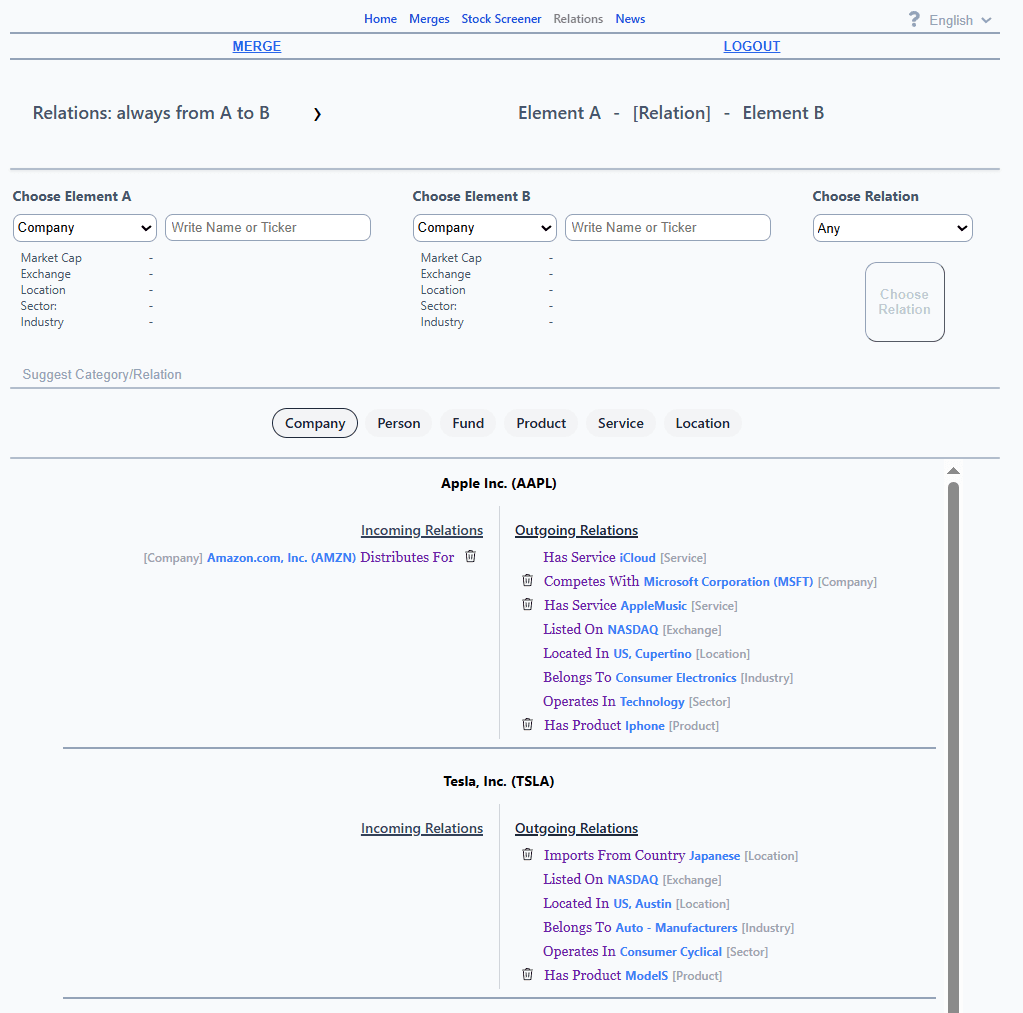The image size is (1023, 1013).
Task: Delete the Has Product Iphone relation
Action: click(528, 725)
